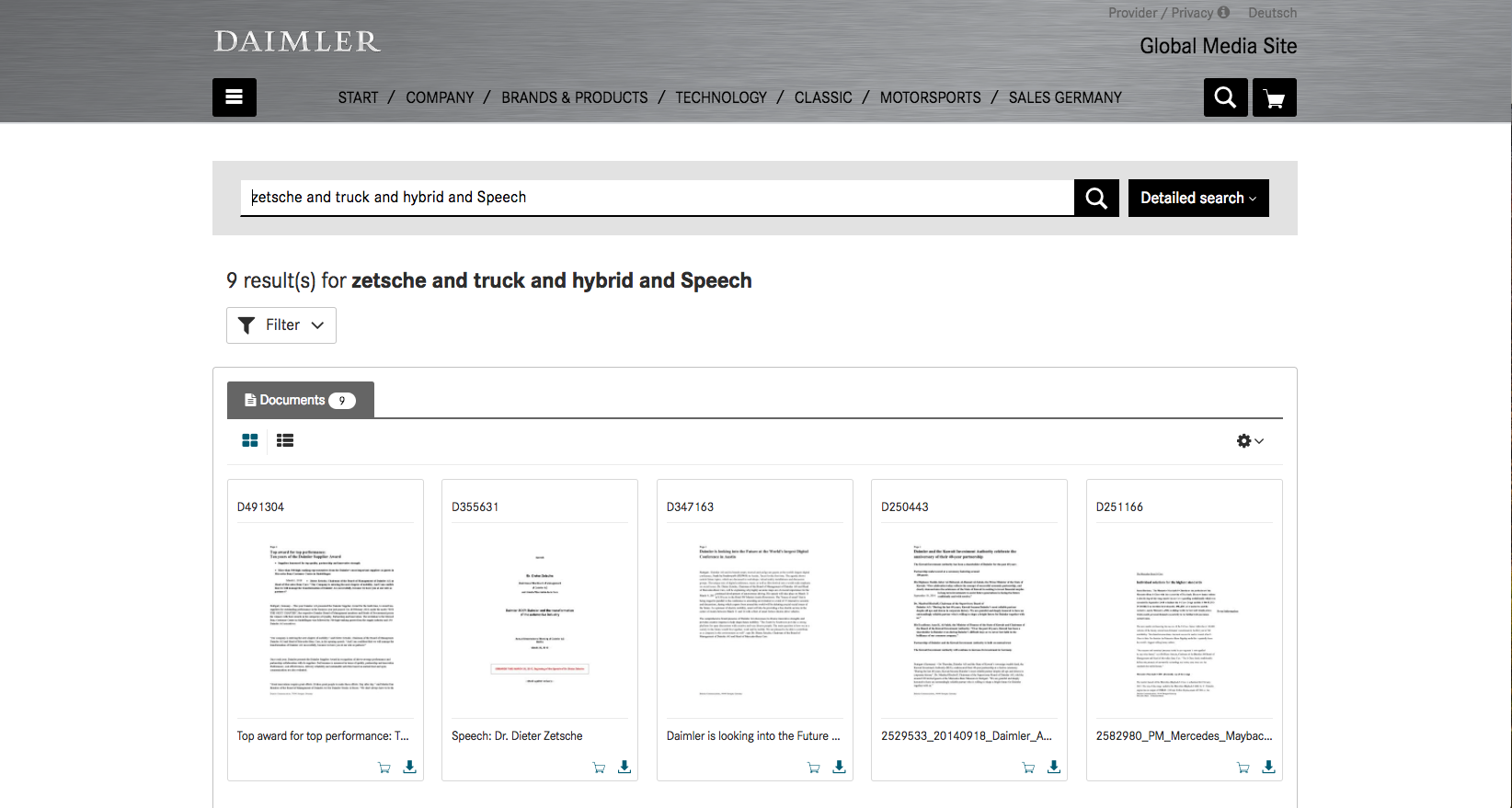
Task: Open '2529533_20140918_Daimler_A...' title
Action: click(967, 736)
